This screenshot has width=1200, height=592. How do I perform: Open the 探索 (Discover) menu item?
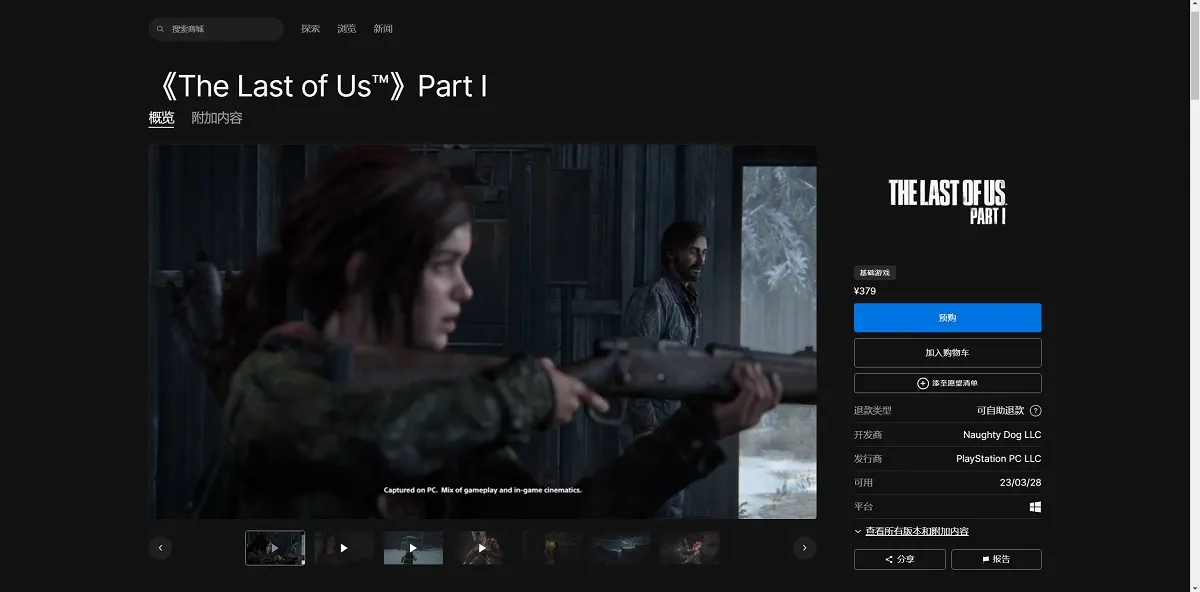pos(311,29)
